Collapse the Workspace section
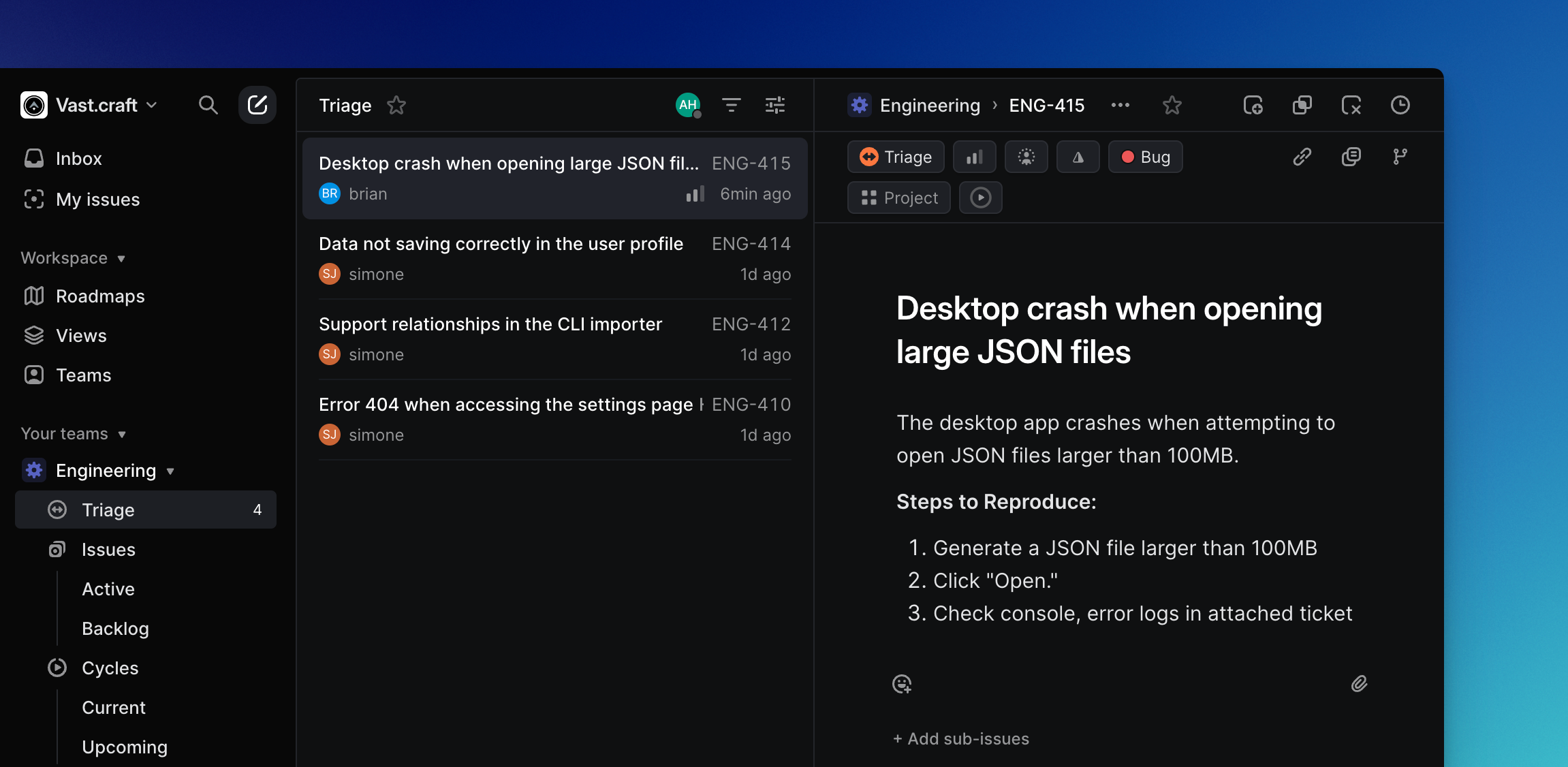1568x767 pixels. click(x=121, y=258)
